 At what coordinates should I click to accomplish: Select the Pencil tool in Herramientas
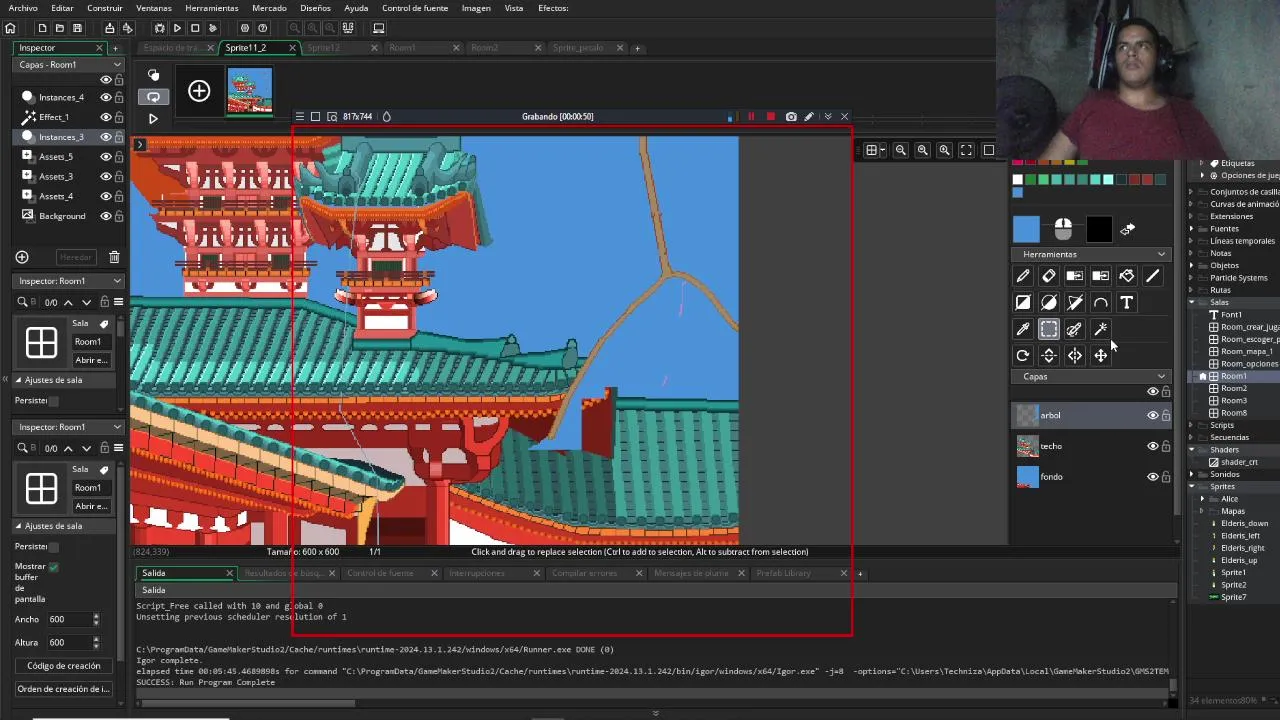click(x=1022, y=276)
